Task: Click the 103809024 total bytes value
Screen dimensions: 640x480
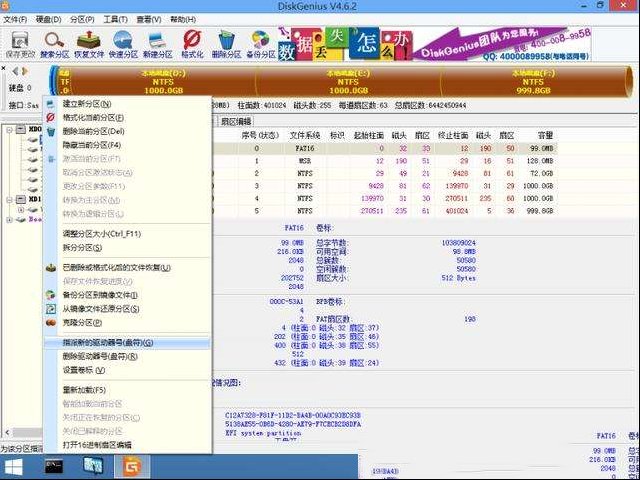Action: point(458,242)
